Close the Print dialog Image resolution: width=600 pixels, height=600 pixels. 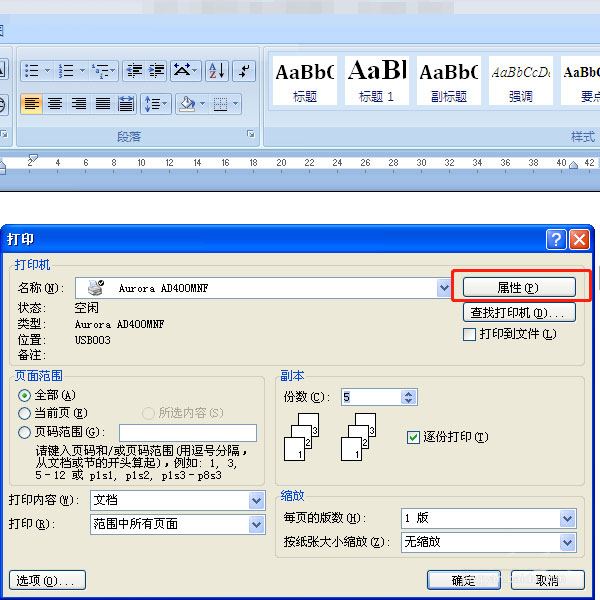point(579,240)
